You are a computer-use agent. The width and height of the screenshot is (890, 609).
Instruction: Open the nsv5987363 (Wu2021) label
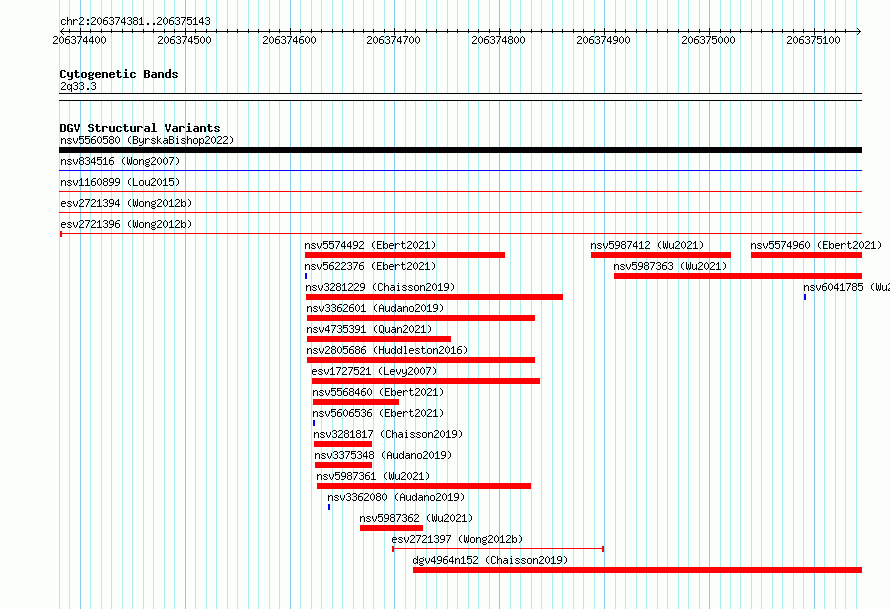point(670,266)
